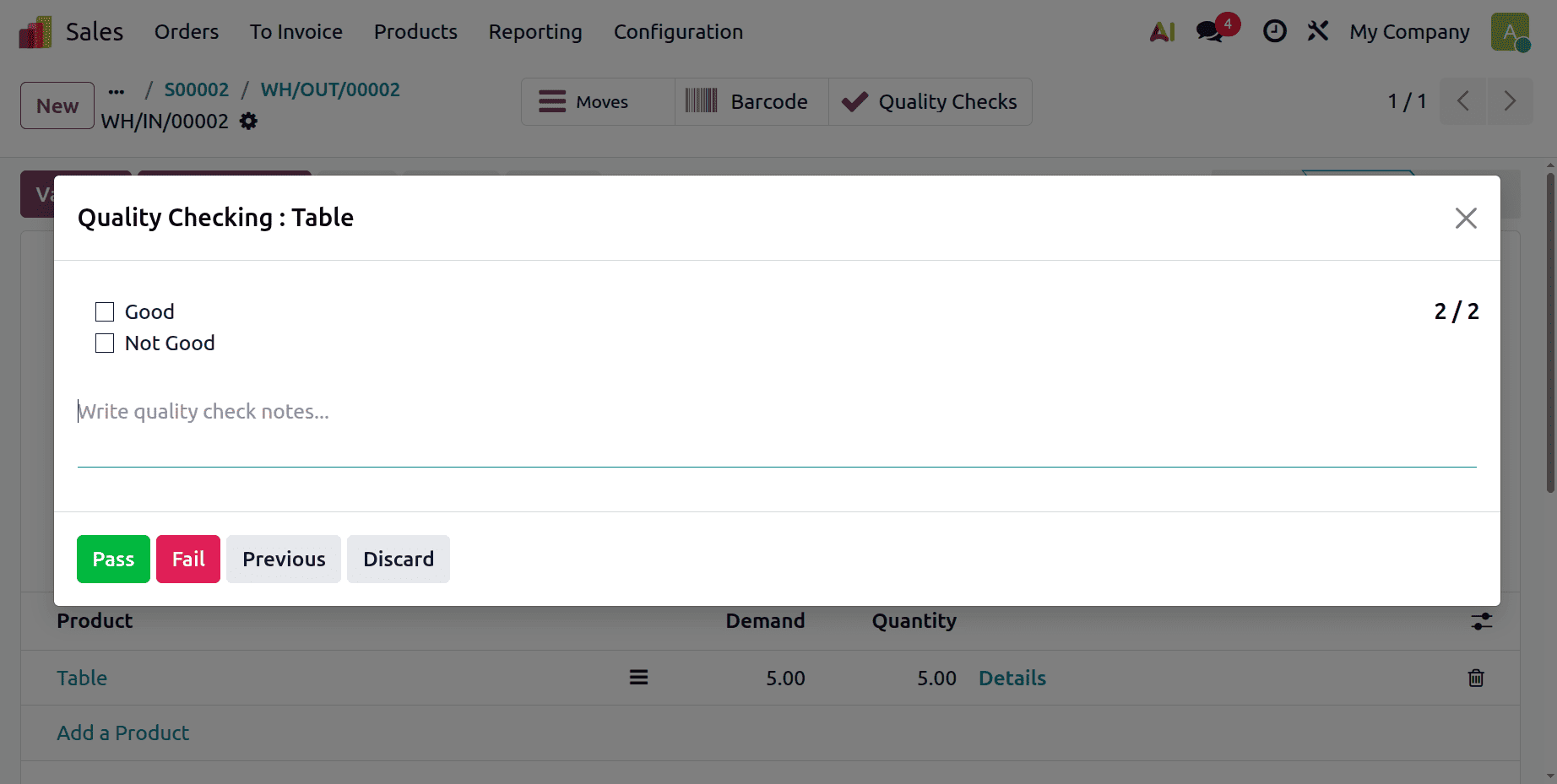This screenshot has height=784, width=1557.
Task: Go to the previous record arrow
Action: [x=1463, y=101]
